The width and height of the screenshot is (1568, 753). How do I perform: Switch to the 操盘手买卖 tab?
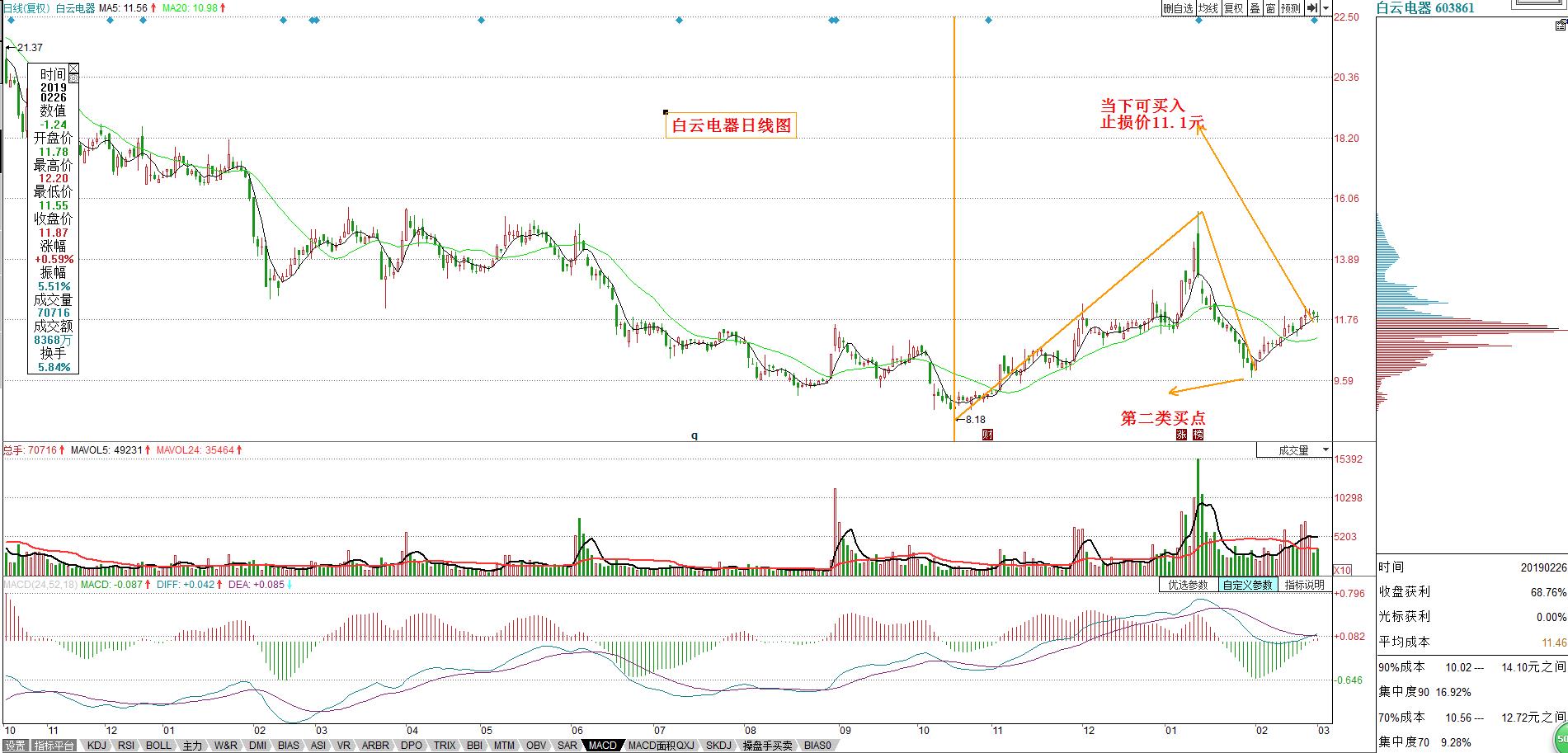(768, 746)
